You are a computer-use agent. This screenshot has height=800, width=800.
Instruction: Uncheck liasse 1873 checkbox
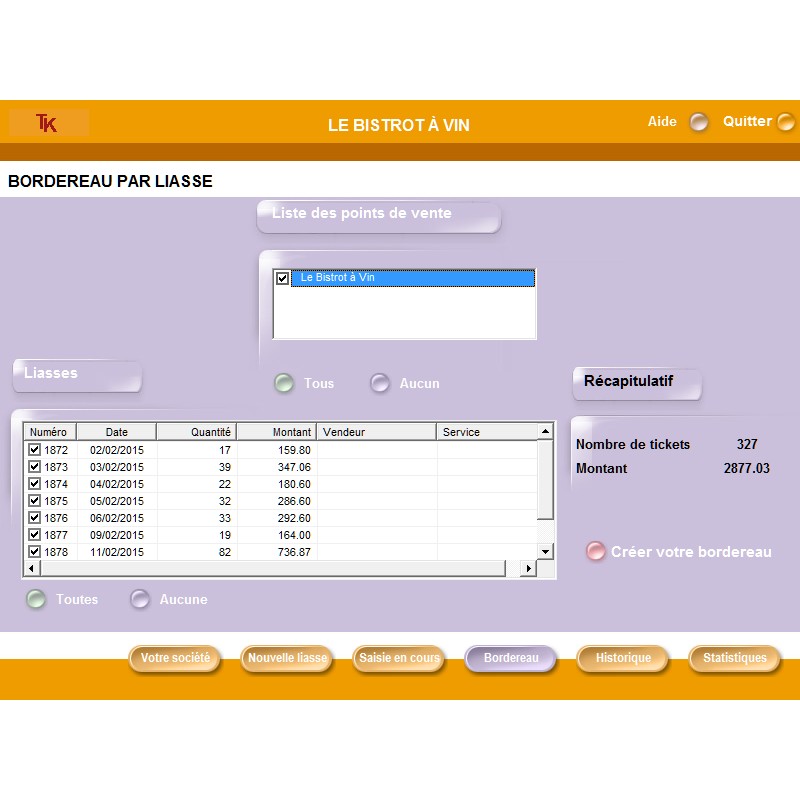pos(34,466)
